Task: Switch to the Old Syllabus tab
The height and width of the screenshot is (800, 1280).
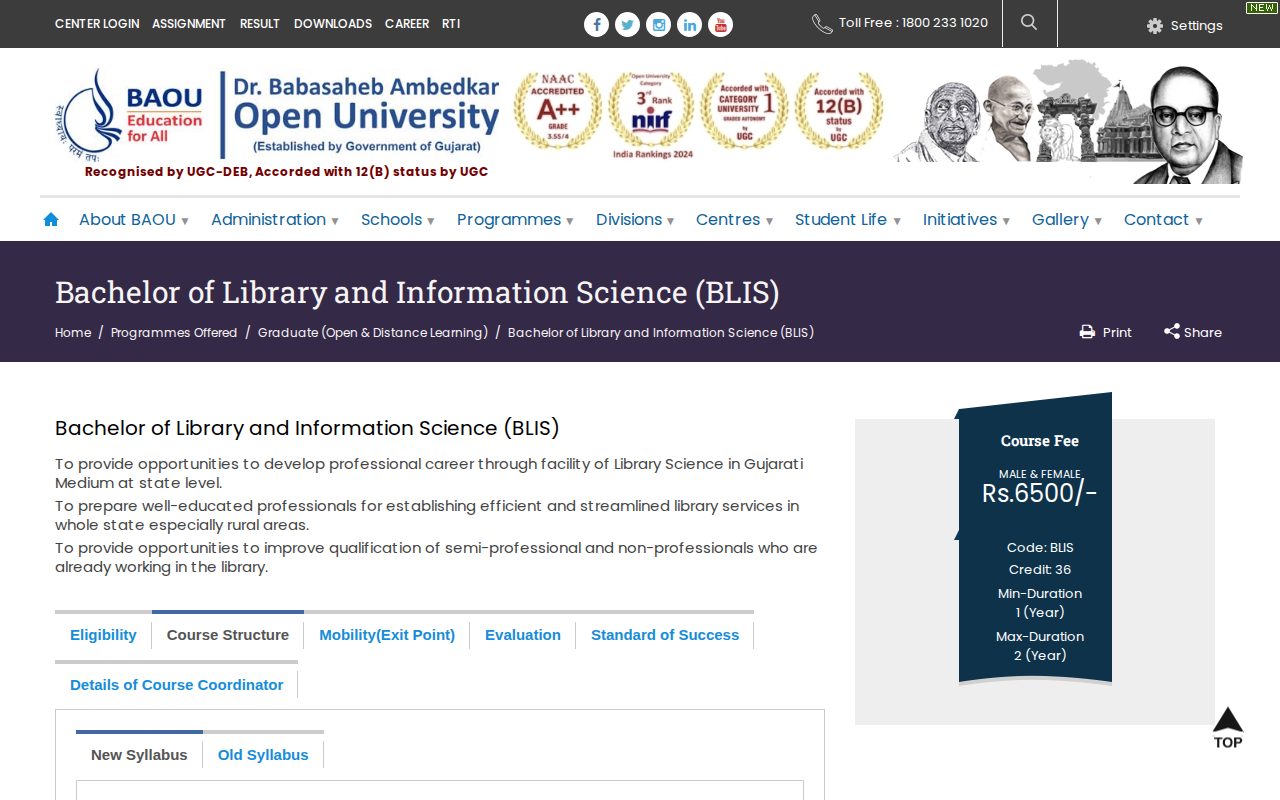Action: [263, 755]
